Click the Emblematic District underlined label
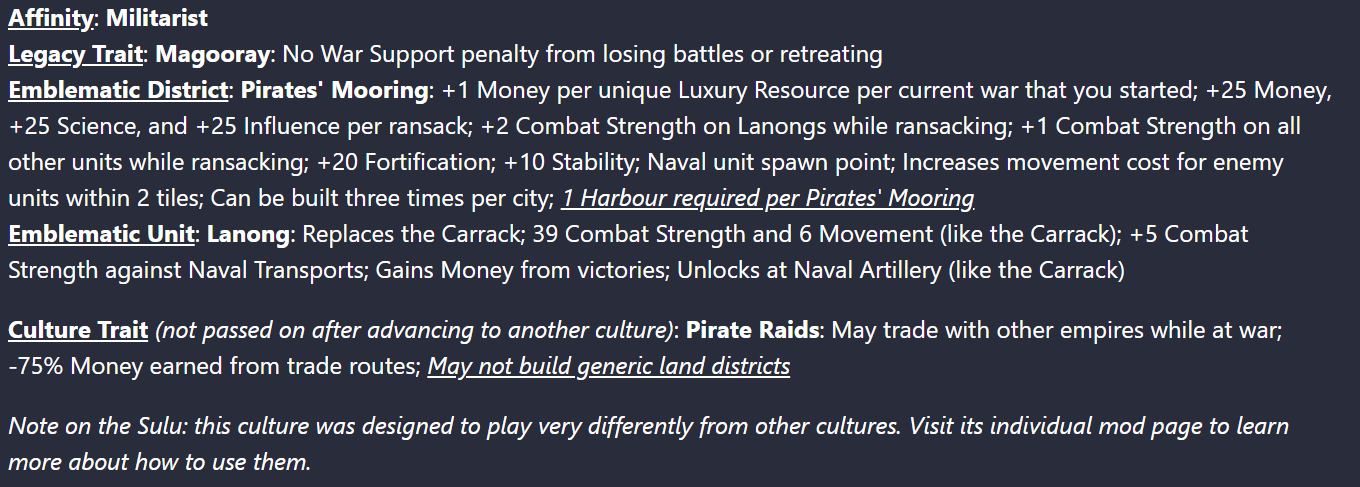 pyautogui.click(x=118, y=90)
